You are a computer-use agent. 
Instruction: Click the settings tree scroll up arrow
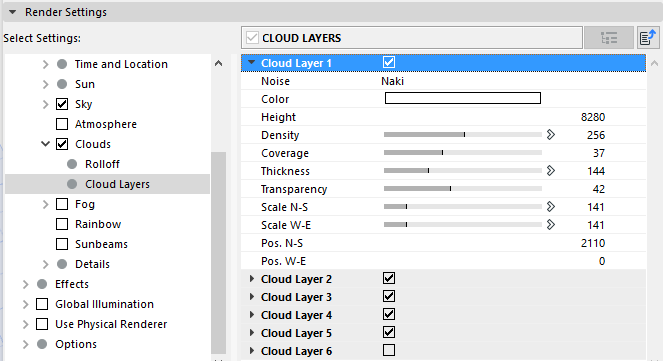(x=218, y=64)
